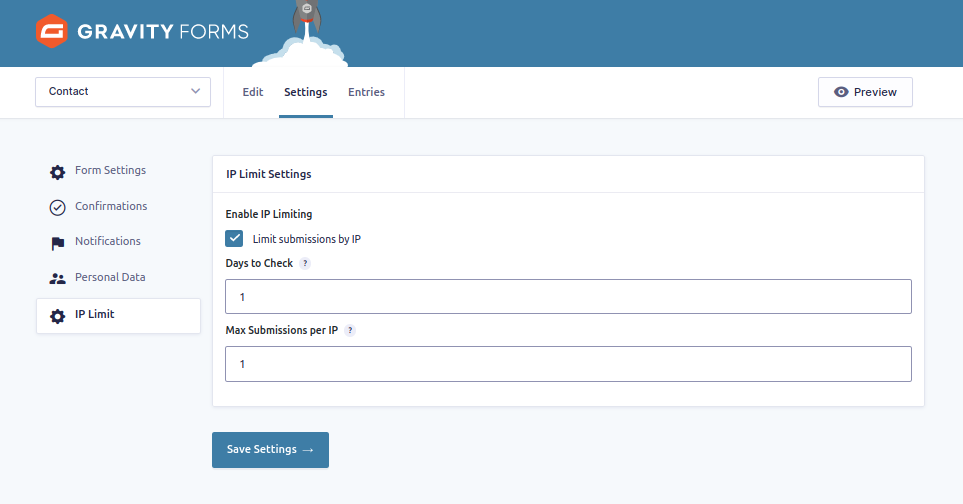The height and width of the screenshot is (504, 963).
Task: Open the Contact form switcher dropdown
Action: tap(123, 92)
